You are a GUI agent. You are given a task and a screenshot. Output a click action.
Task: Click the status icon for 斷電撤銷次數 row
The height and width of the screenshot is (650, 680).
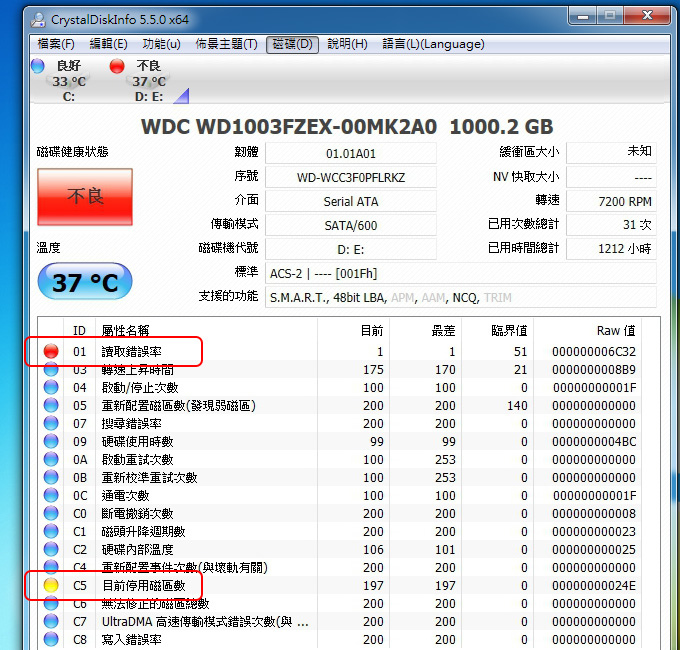click(51, 513)
